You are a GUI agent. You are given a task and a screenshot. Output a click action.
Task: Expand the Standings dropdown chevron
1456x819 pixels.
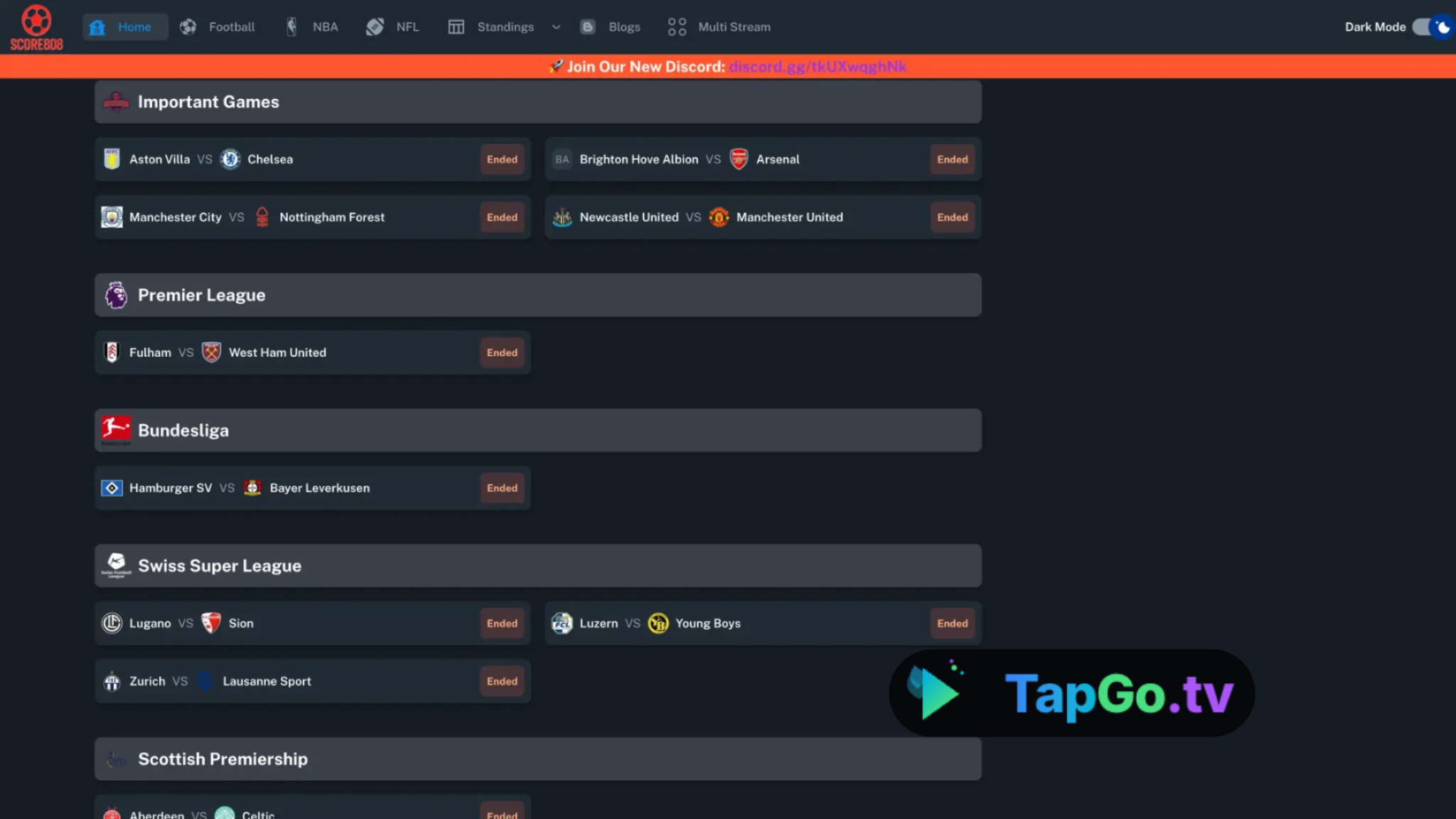coord(556,27)
